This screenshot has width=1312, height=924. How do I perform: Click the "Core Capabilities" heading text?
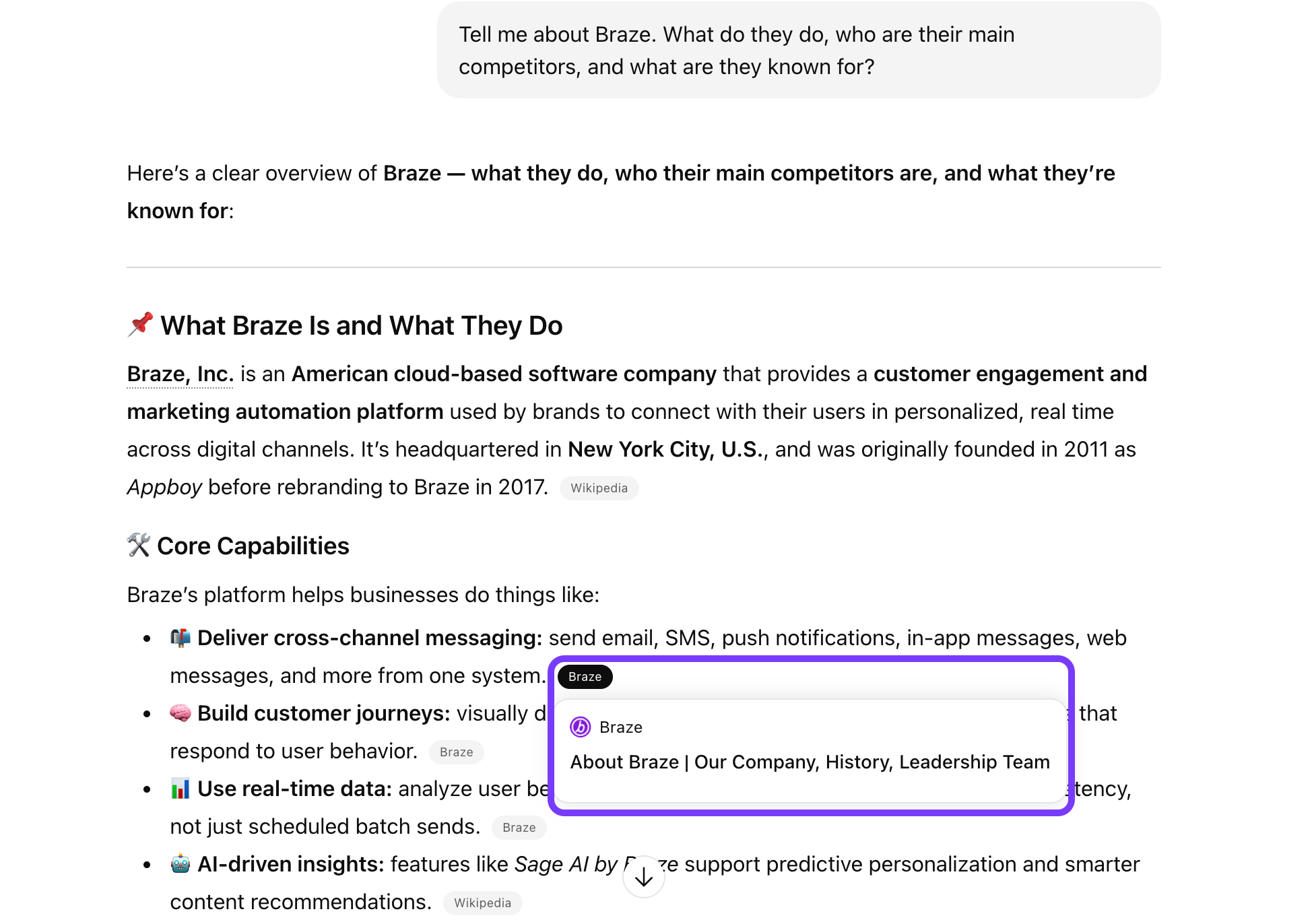(x=253, y=546)
